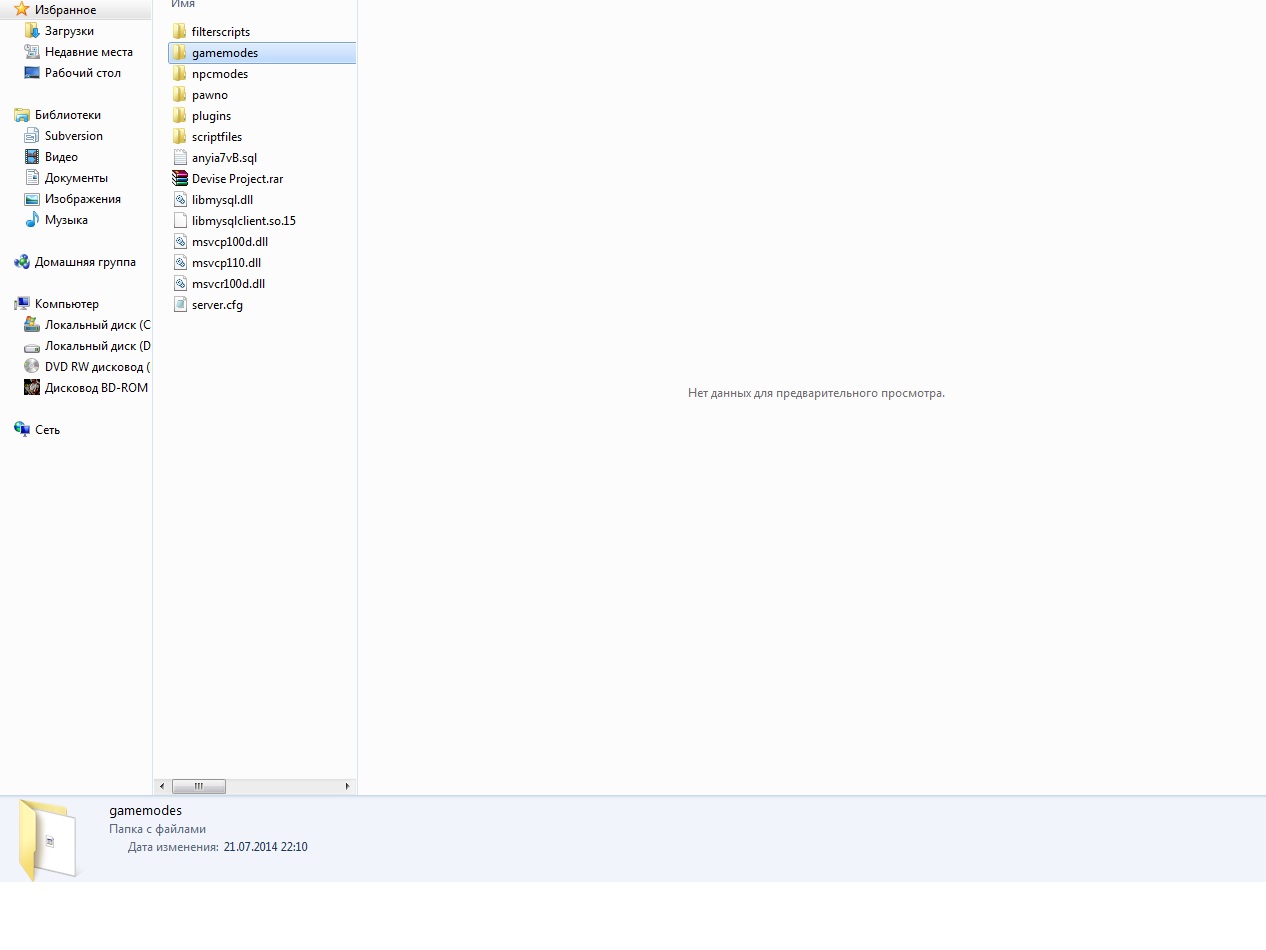
Task: Click the Music note icon
Action: tap(32, 219)
